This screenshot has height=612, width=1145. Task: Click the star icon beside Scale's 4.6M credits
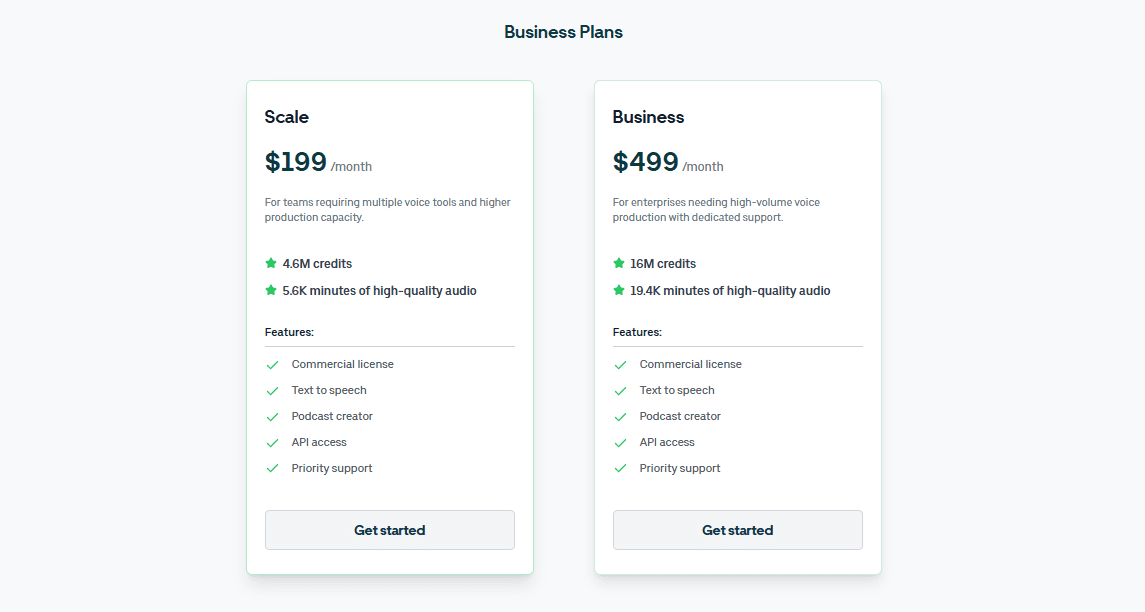pos(271,263)
